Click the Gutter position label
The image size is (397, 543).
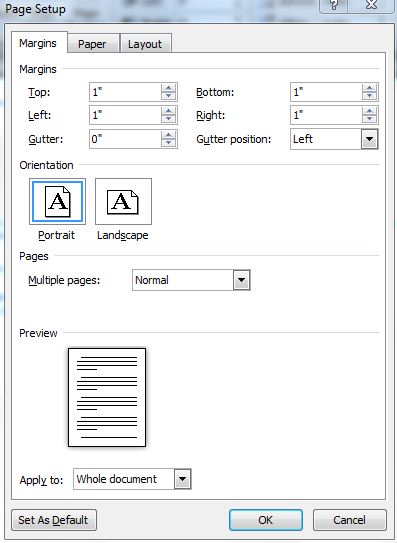[234, 139]
